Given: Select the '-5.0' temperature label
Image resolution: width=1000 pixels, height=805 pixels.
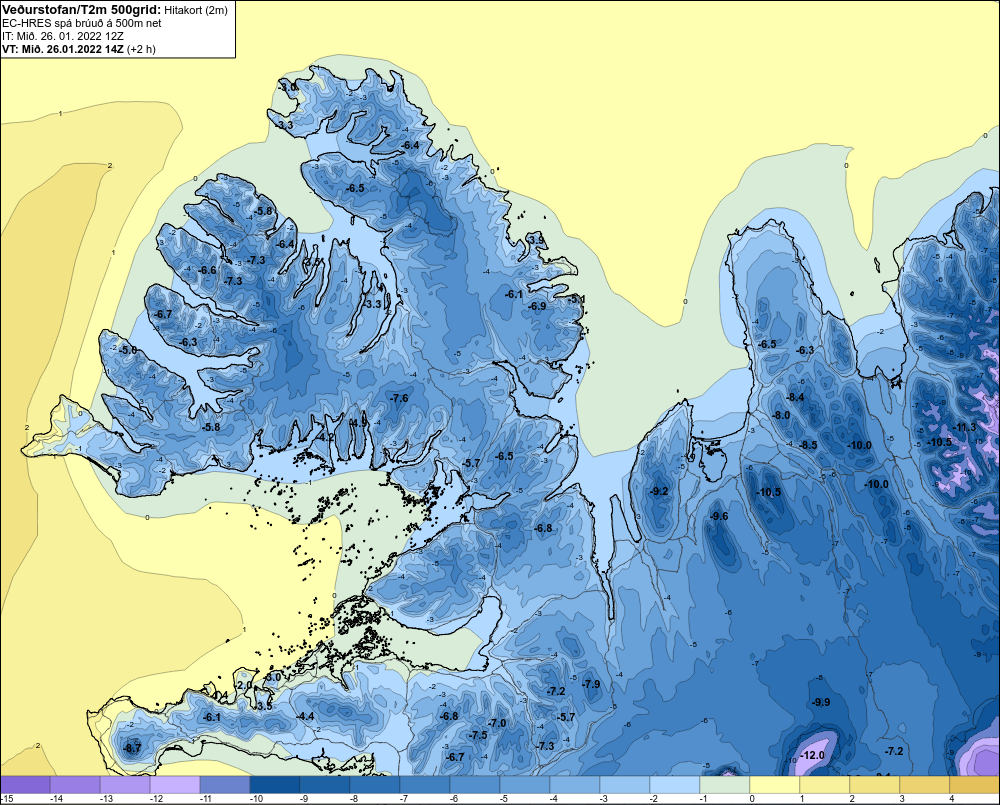Looking at the screenshot, I should (128, 350).
